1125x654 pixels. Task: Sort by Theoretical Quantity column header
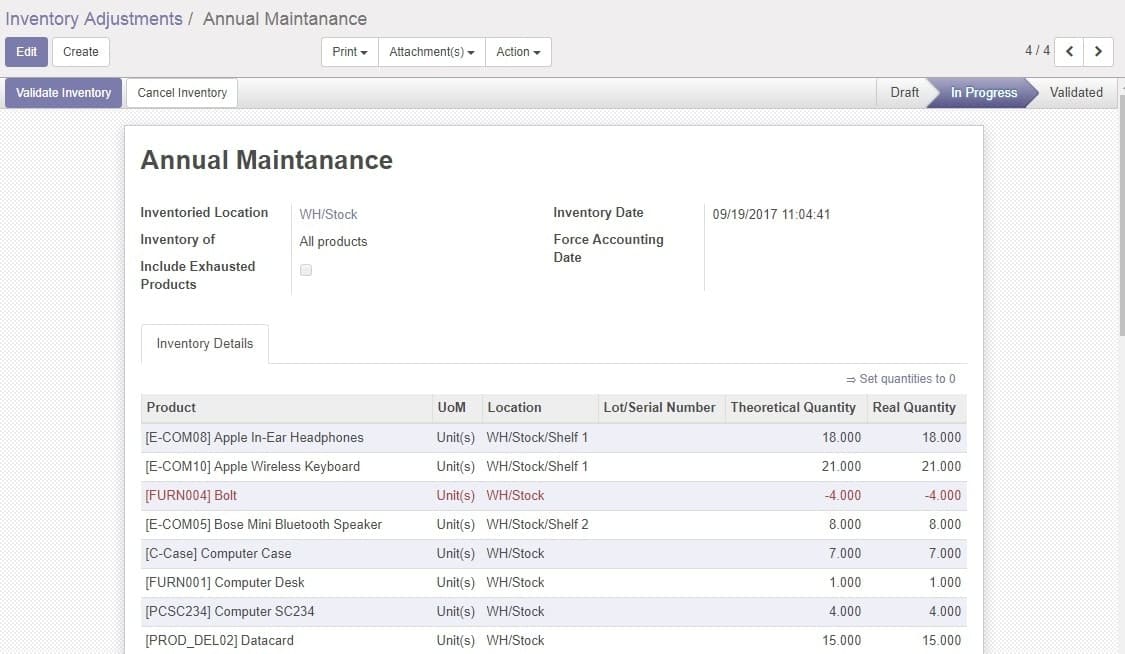tap(792, 408)
